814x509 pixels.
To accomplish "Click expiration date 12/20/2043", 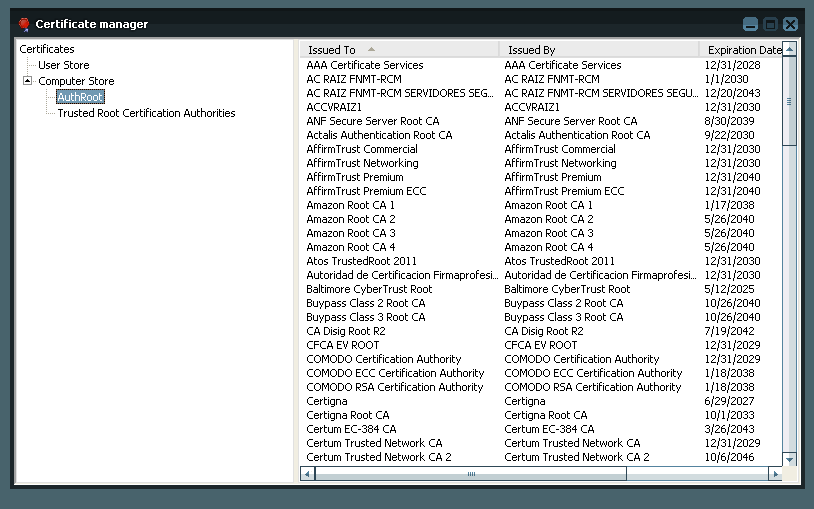I will 732,93.
